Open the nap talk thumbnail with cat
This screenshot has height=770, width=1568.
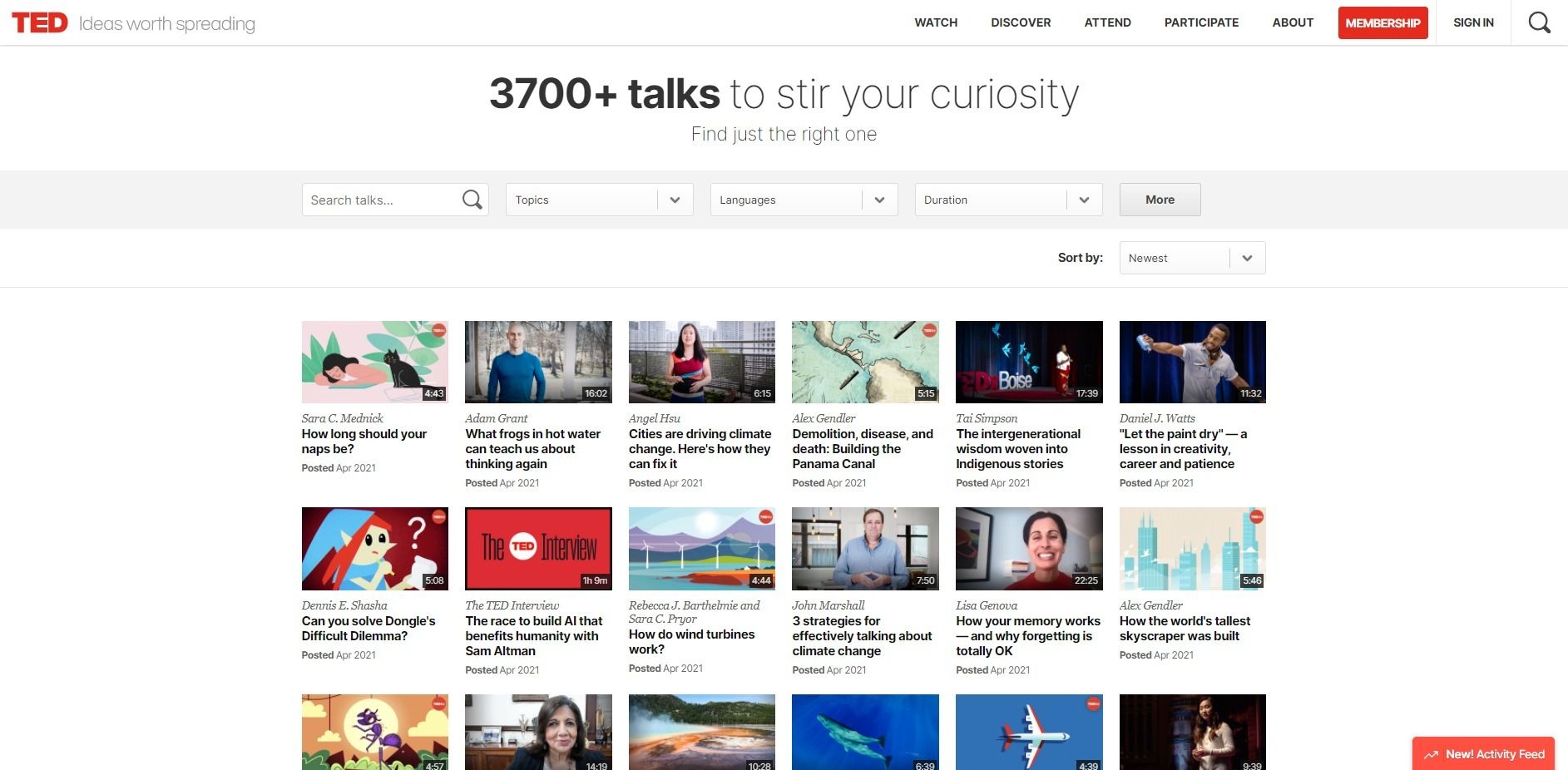click(374, 362)
